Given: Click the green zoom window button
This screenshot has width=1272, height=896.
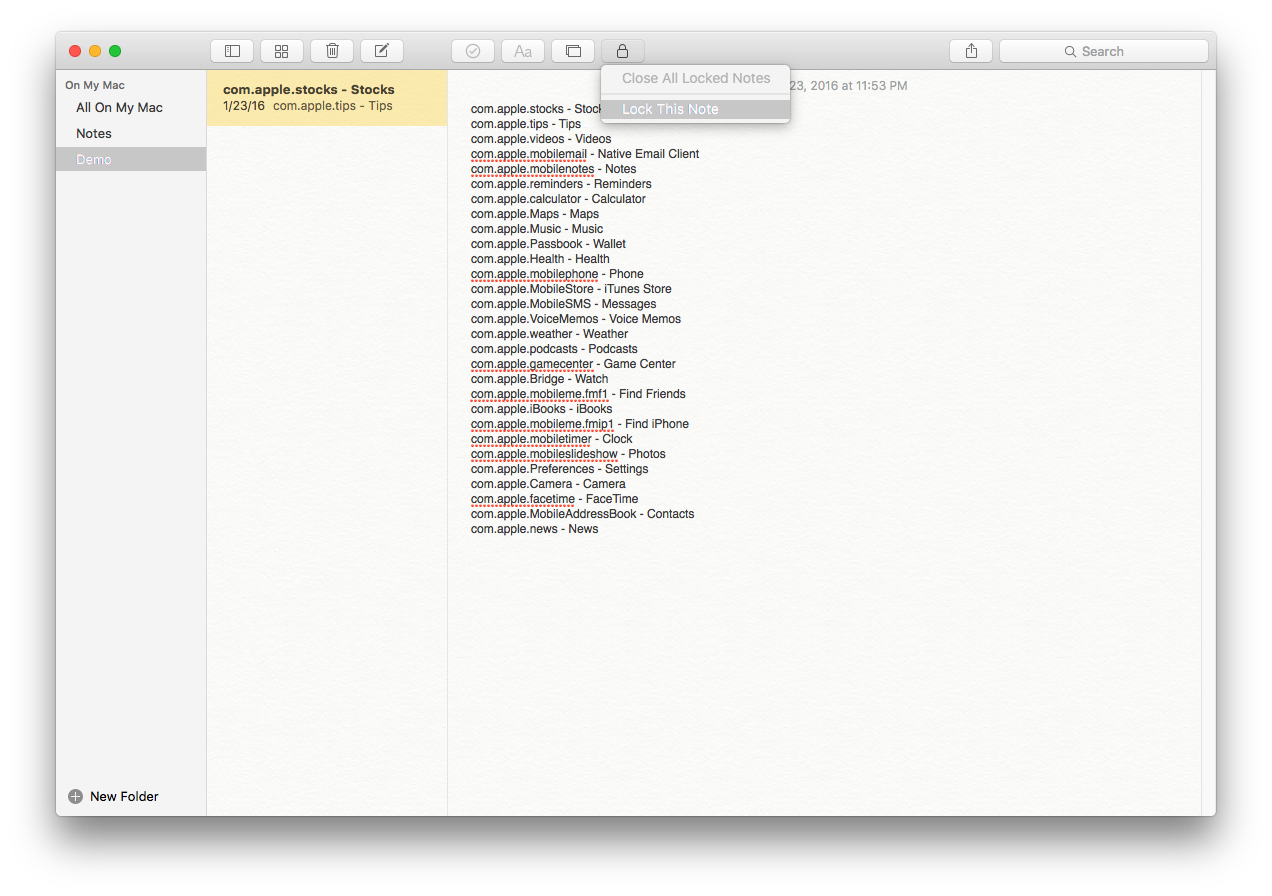Looking at the screenshot, I should click(115, 51).
